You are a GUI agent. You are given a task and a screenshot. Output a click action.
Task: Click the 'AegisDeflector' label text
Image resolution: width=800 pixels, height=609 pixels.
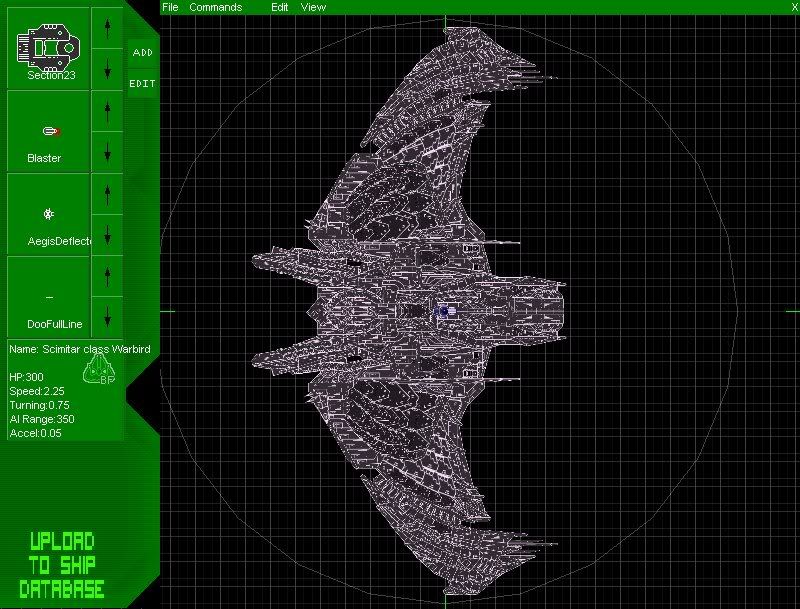59,241
